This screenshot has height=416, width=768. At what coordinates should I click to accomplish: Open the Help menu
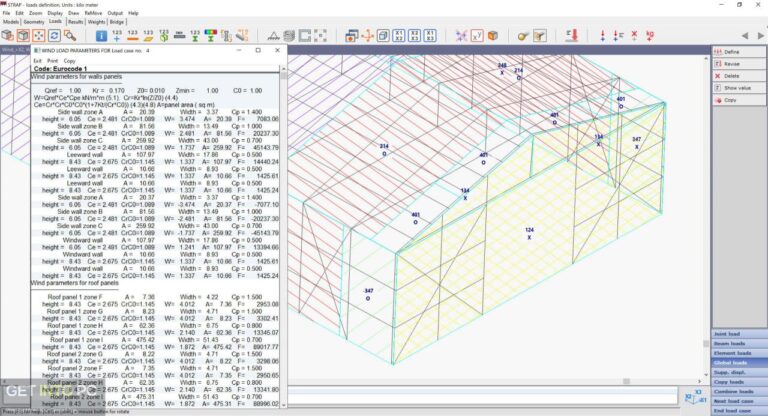[133, 13]
